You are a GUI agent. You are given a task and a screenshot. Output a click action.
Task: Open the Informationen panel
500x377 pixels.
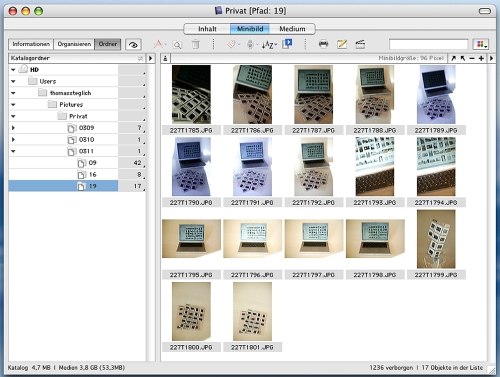coord(31,44)
